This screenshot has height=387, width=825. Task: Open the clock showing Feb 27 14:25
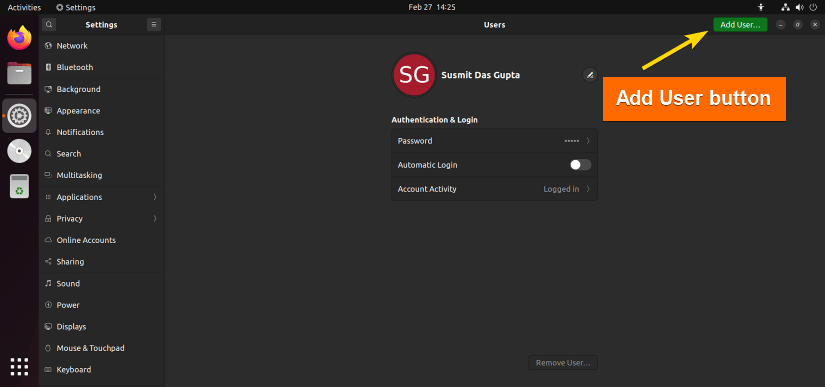(432, 7)
